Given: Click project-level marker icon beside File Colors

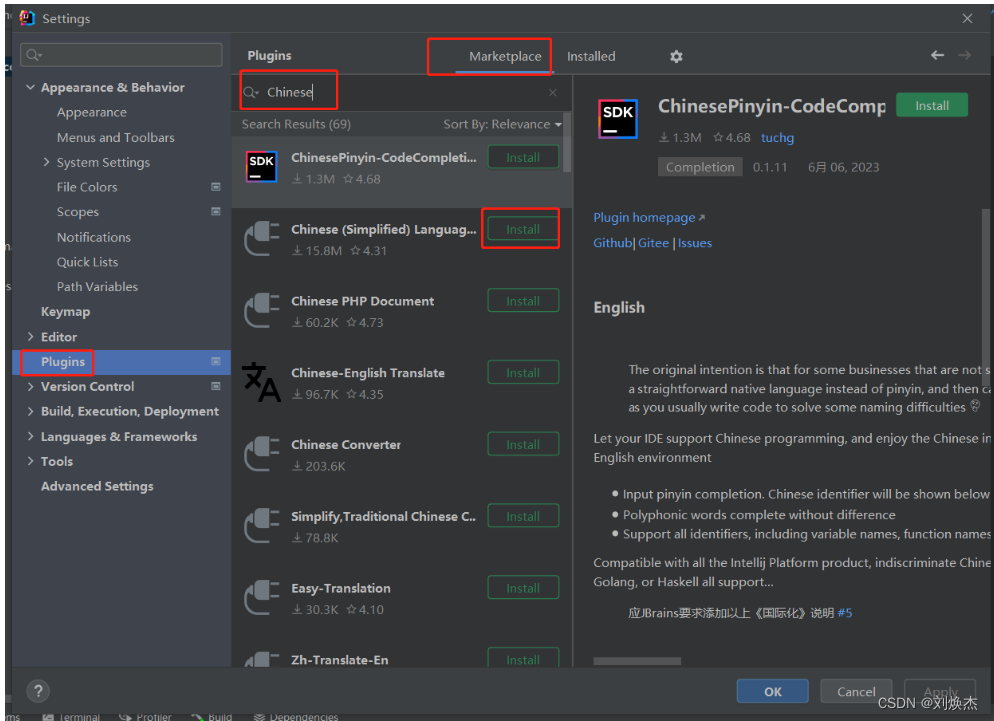Looking at the screenshot, I should tap(216, 187).
